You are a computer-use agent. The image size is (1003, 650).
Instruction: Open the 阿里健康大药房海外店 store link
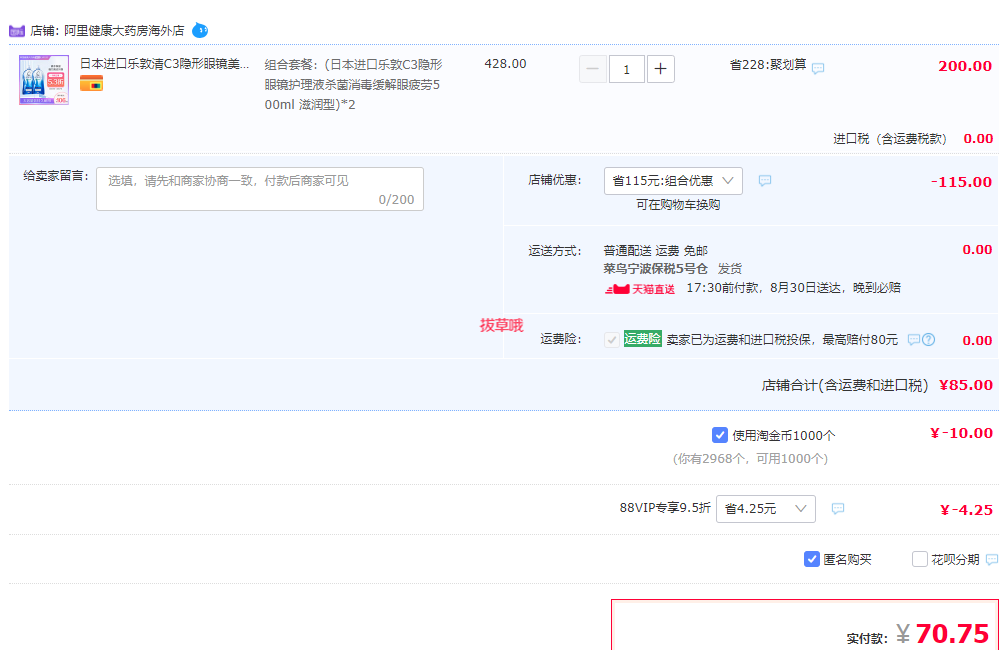124,31
